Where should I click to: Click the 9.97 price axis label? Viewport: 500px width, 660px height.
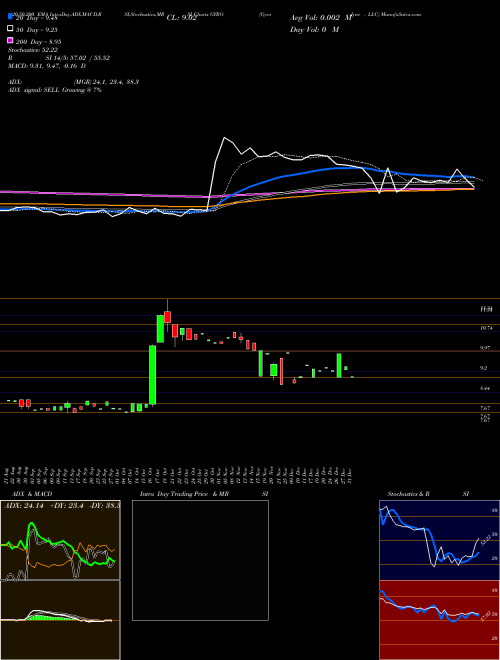tap(486, 348)
